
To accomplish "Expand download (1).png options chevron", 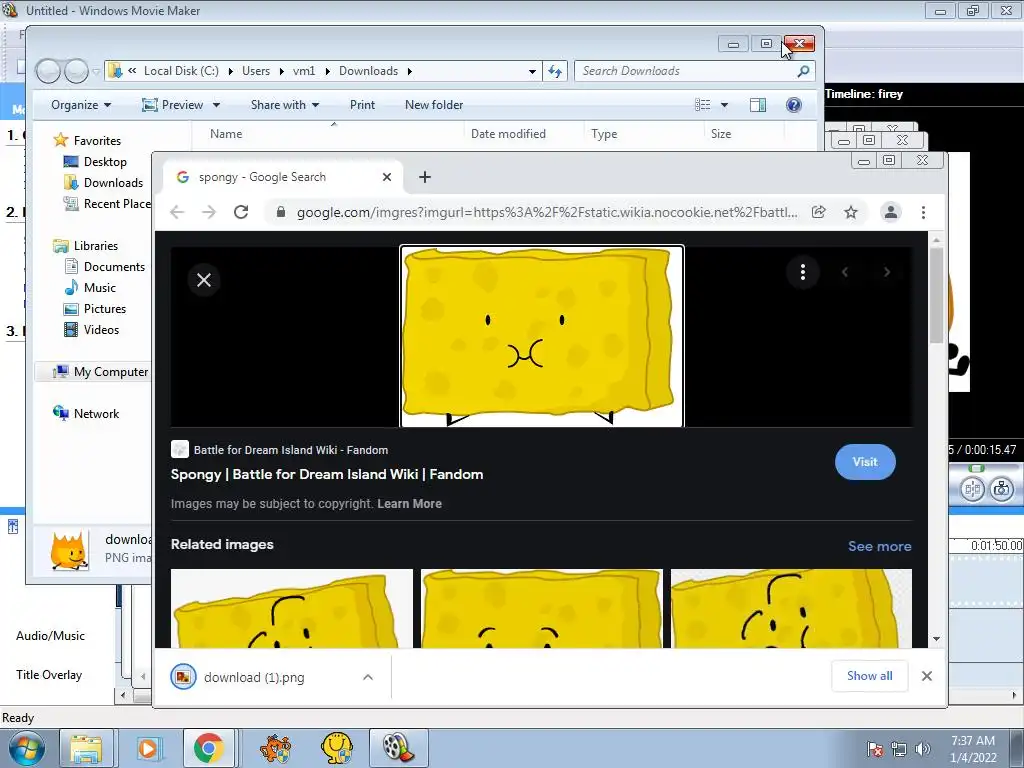I will click(x=368, y=677).
